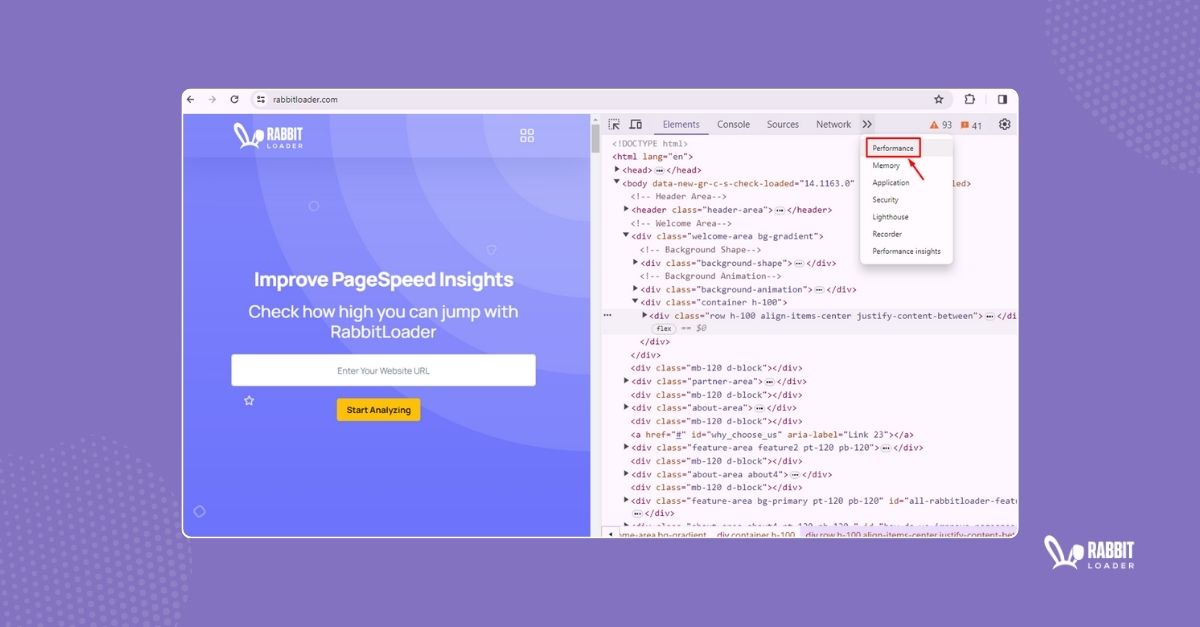Select the inspect element cursor tool
This screenshot has width=1200, height=627.
pos(614,124)
